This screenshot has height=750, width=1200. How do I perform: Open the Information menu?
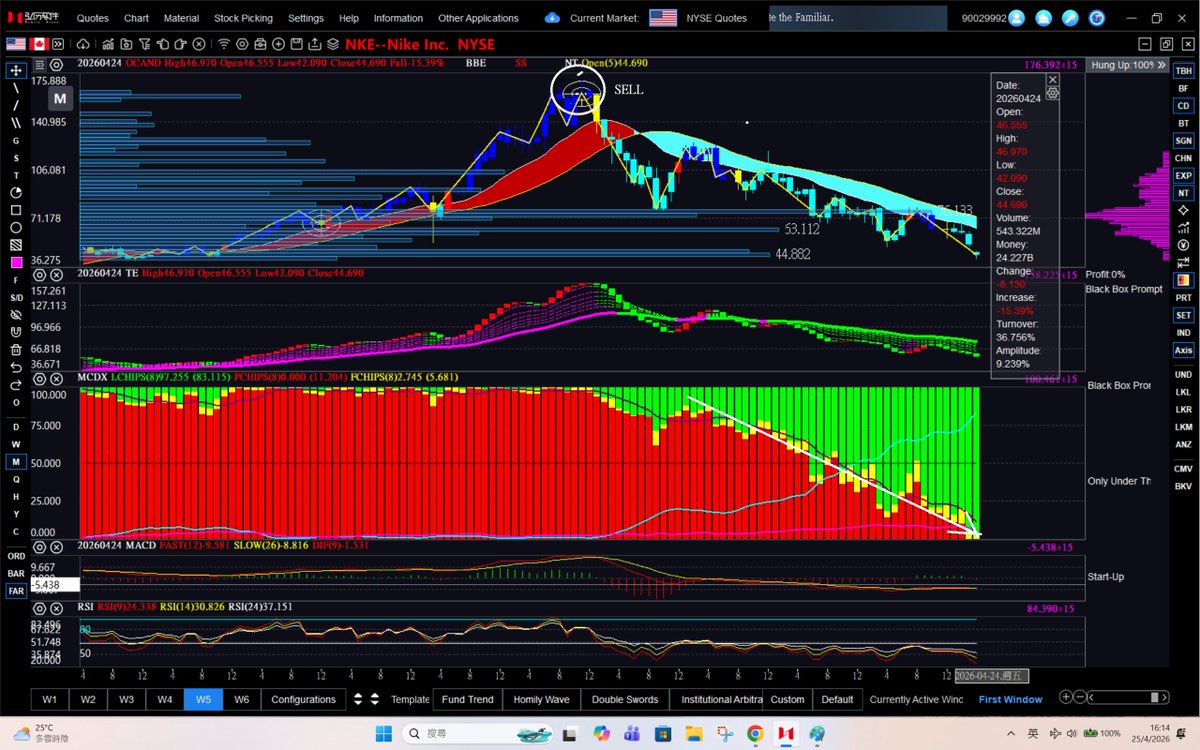point(398,18)
